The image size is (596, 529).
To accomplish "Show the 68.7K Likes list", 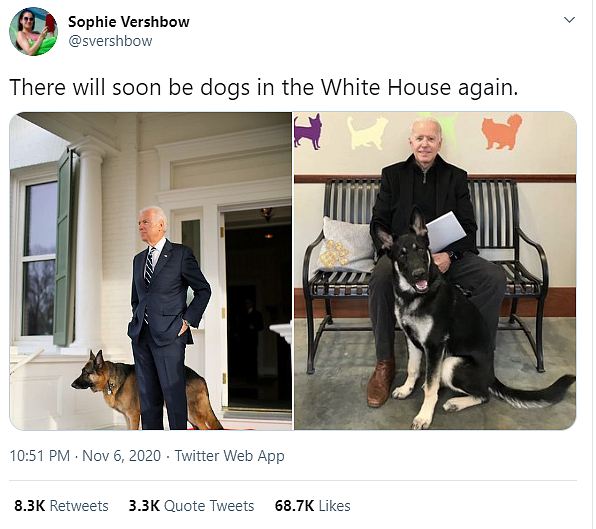I will pos(312,506).
